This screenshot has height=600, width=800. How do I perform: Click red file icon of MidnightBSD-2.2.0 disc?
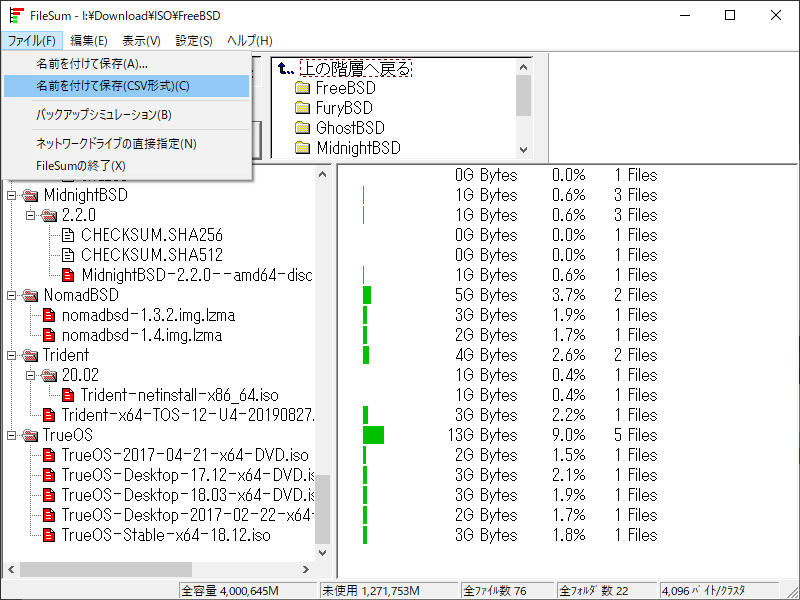pyautogui.click(x=68, y=276)
